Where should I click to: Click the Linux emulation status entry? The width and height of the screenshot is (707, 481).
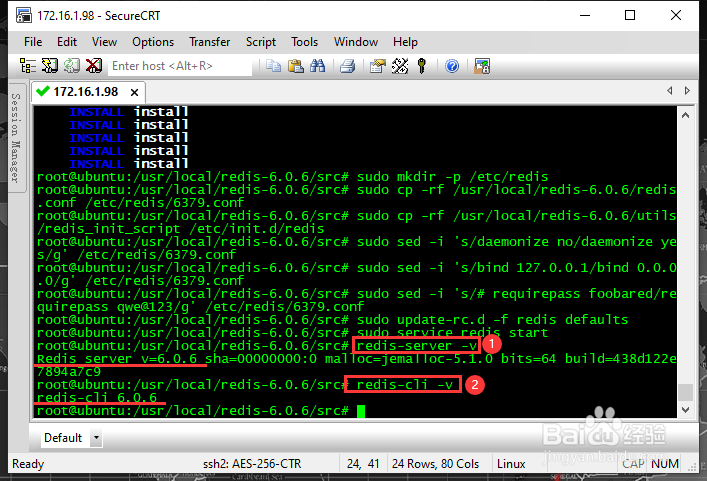tap(511, 464)
